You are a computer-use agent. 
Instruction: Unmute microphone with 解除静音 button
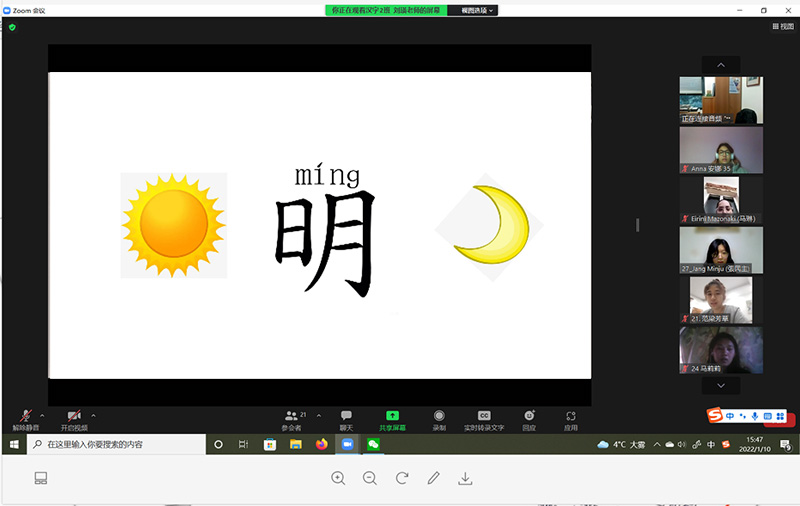tap(25, 418)
